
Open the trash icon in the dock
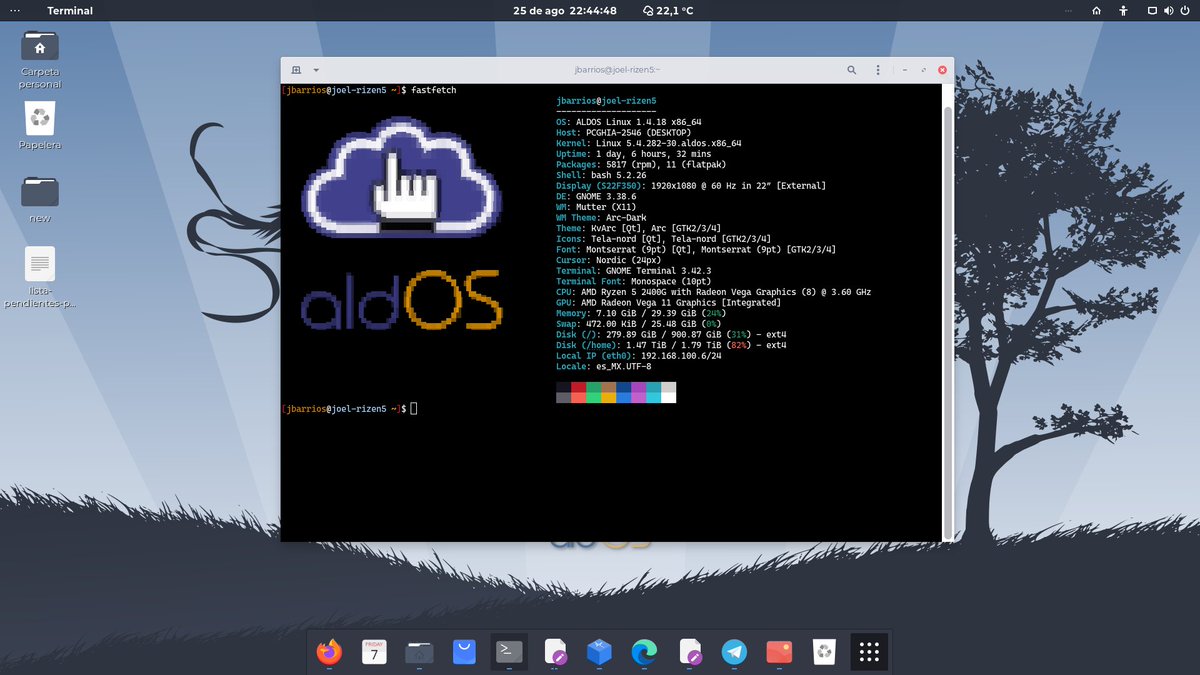point(824,652)
